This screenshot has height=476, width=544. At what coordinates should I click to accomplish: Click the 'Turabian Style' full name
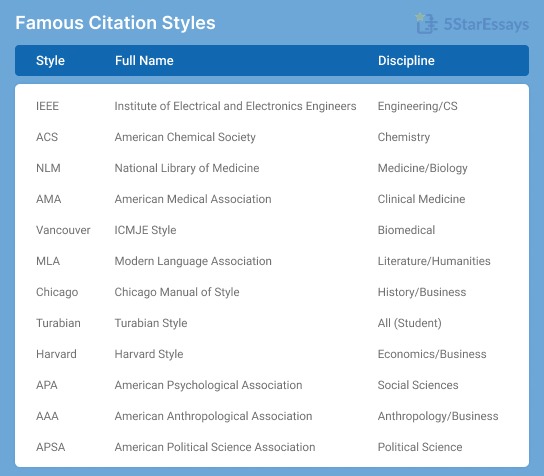click(x=151, y=323)
